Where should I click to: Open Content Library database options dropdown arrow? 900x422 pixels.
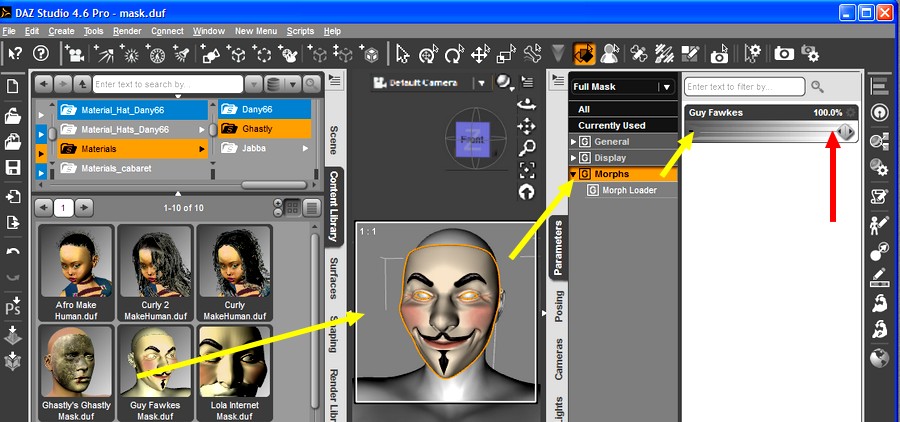(293, 84)
